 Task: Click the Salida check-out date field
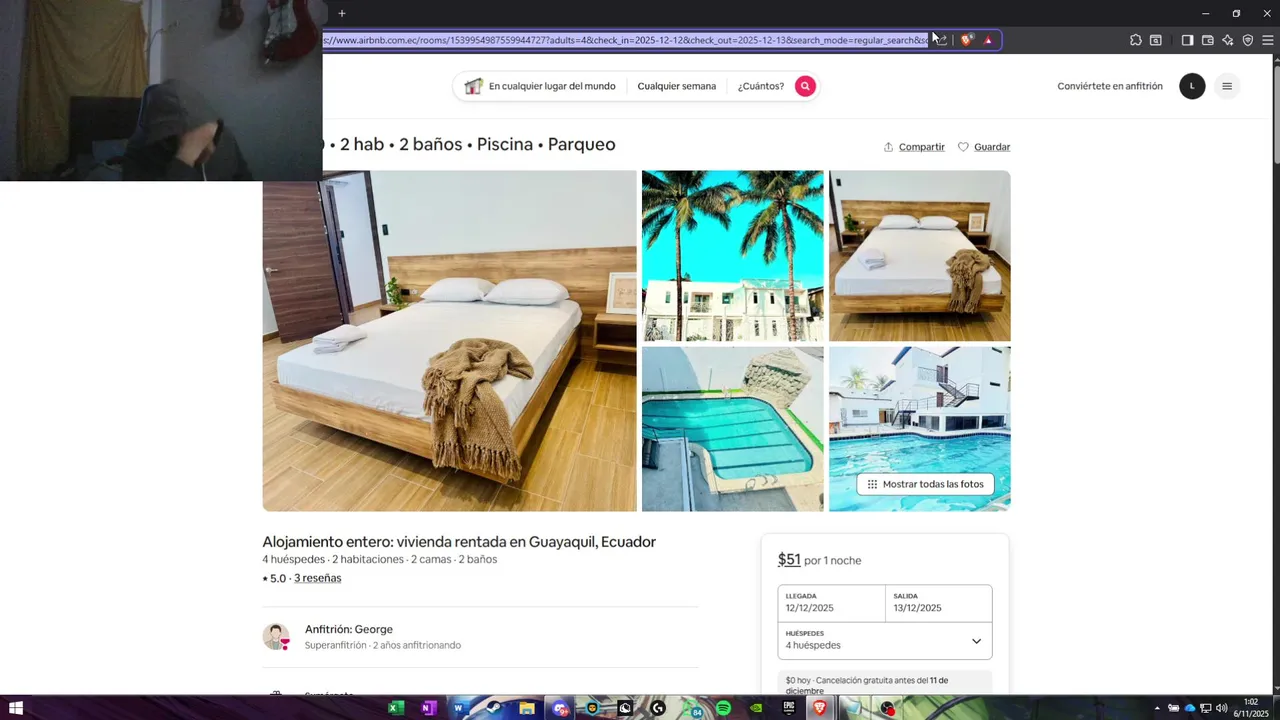pyautogui.click(x=939, y=602)
